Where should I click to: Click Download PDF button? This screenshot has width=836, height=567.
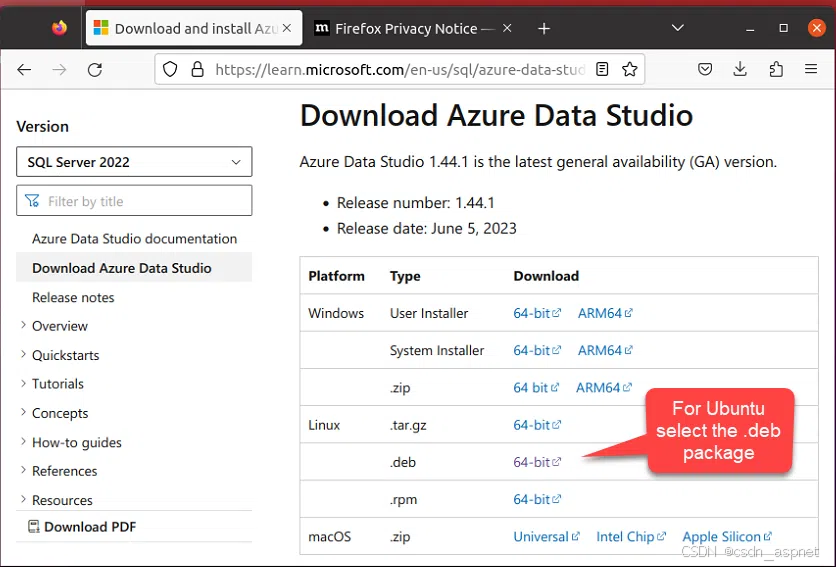pos(82,526)
